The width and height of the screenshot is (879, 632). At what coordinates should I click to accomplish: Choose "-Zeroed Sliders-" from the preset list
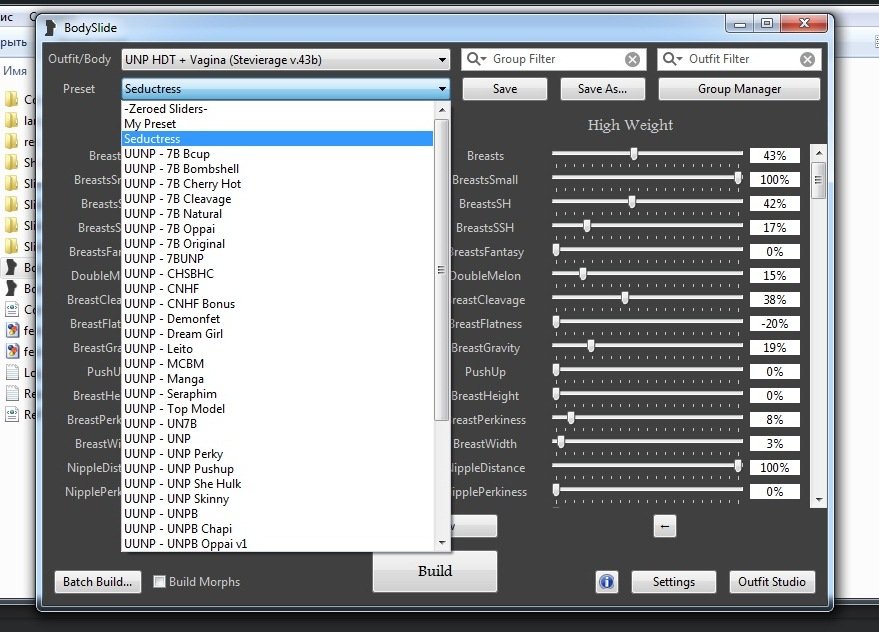(x=166, y=109)
